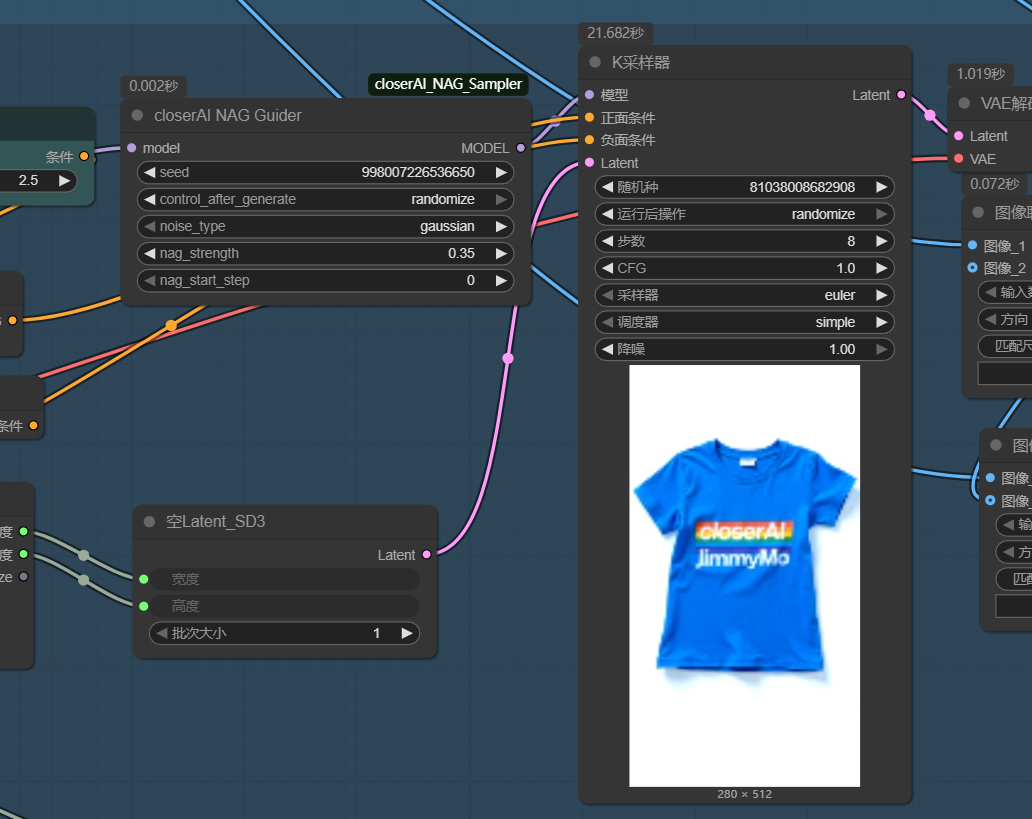Increase the seed value with right arrow

(502, 172)
